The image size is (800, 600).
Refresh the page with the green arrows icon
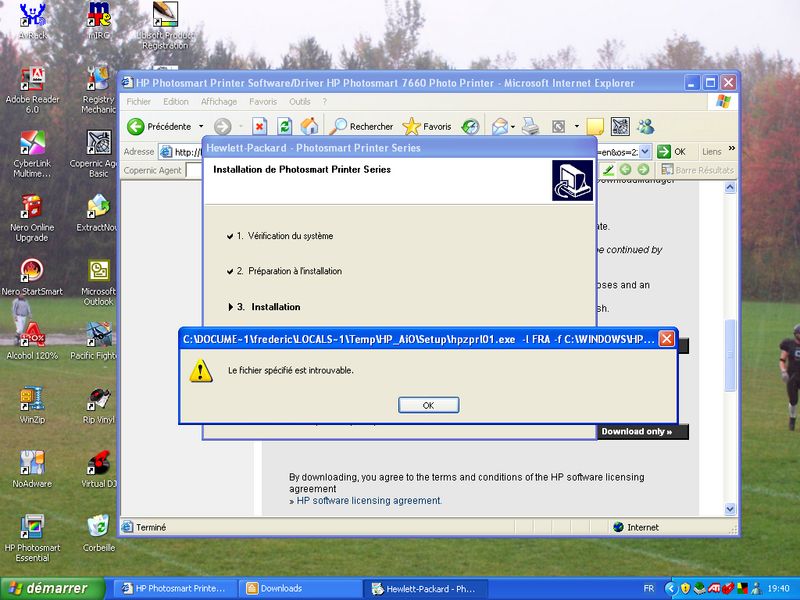(x=285, y=126)
